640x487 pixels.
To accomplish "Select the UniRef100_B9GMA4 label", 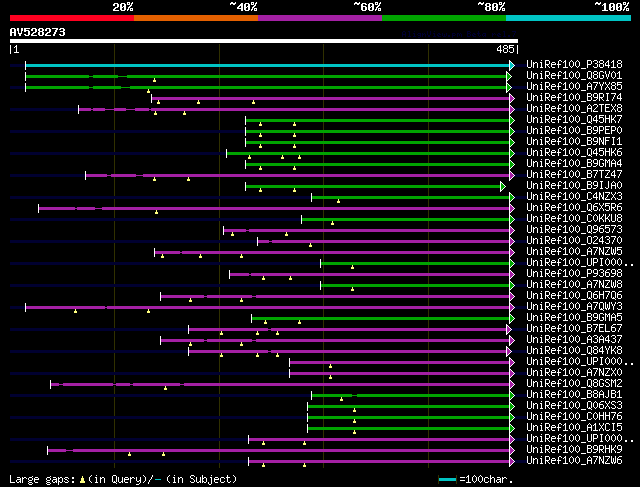I will [x=574, y=164].
